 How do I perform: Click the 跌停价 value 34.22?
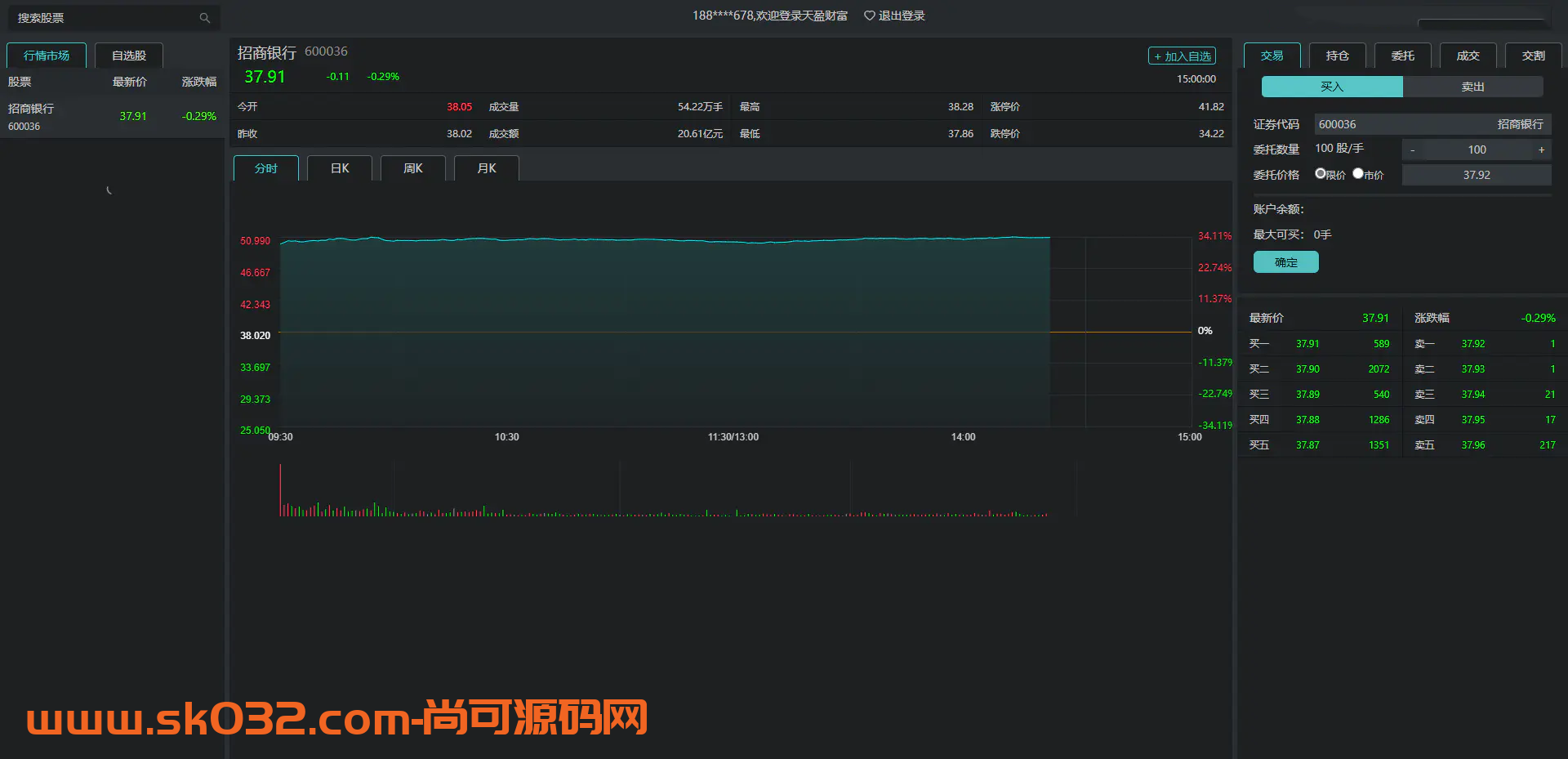click(1211, 134)
